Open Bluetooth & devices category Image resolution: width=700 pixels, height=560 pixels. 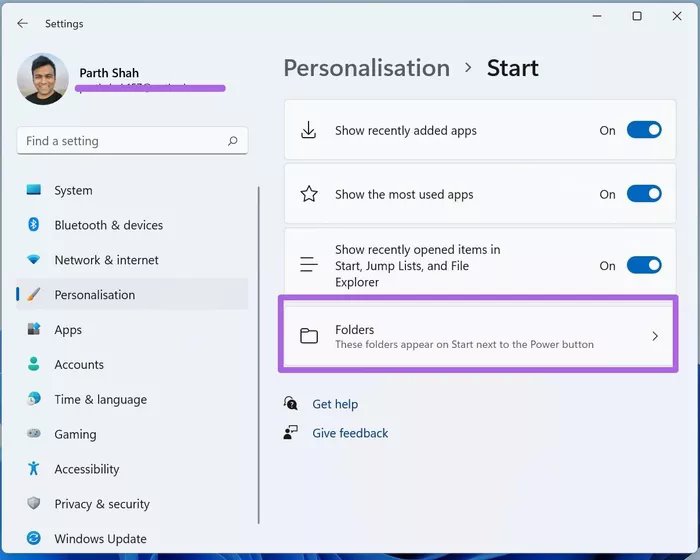[x=132, y=225]
